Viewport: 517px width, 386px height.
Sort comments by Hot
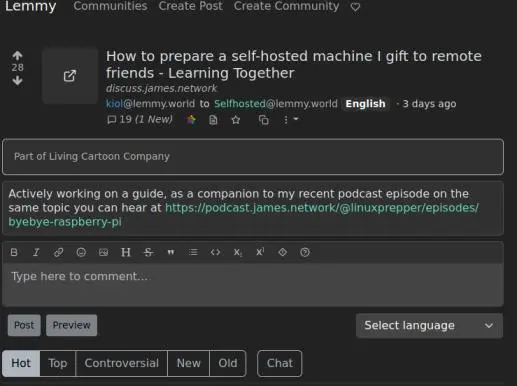(21, 363)
